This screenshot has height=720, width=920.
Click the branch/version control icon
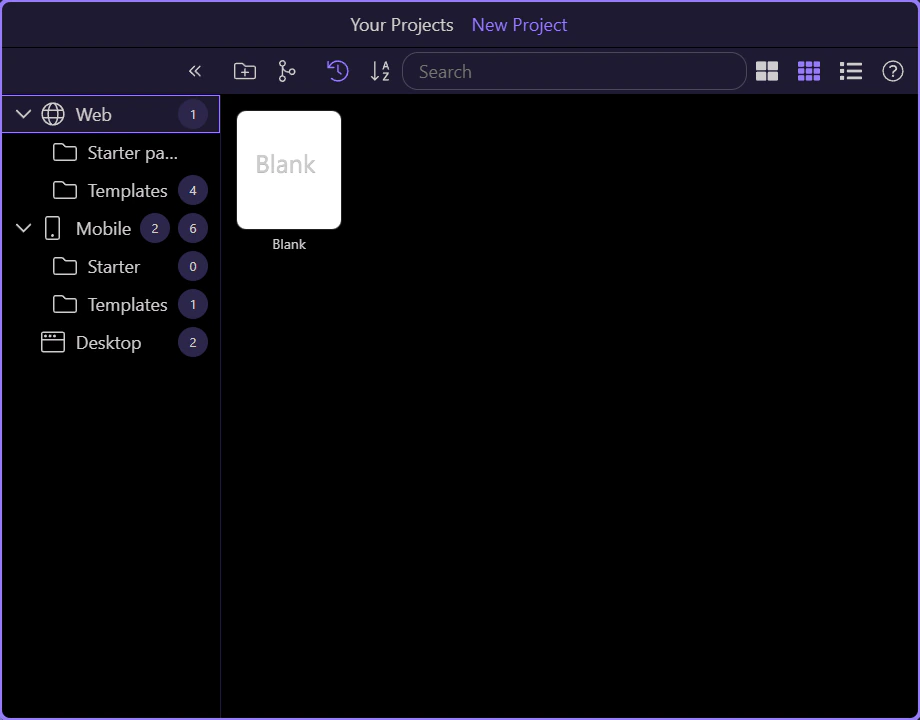tap(287, 71)
